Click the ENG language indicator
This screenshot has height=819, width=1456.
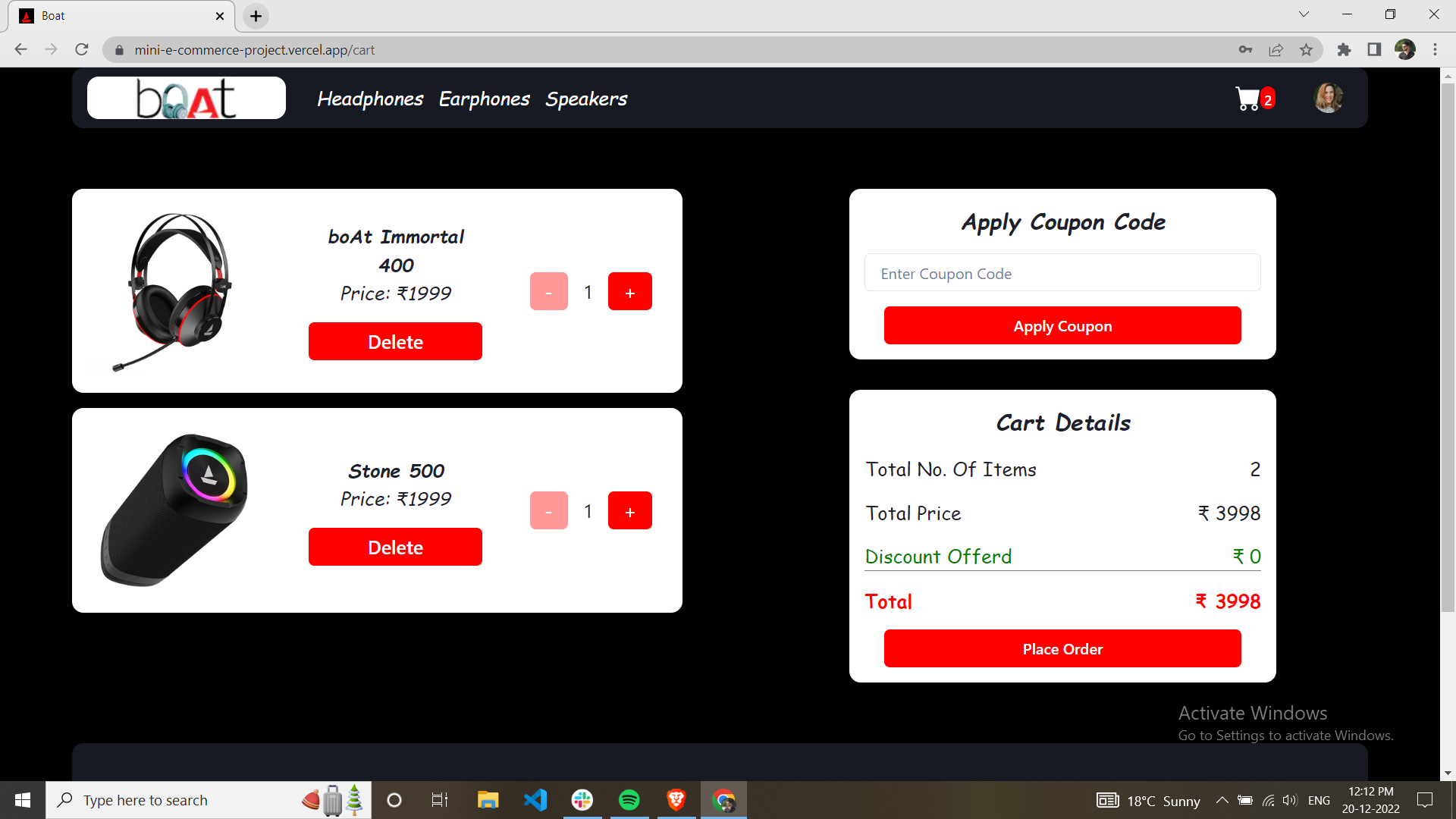pos(1319,800)
